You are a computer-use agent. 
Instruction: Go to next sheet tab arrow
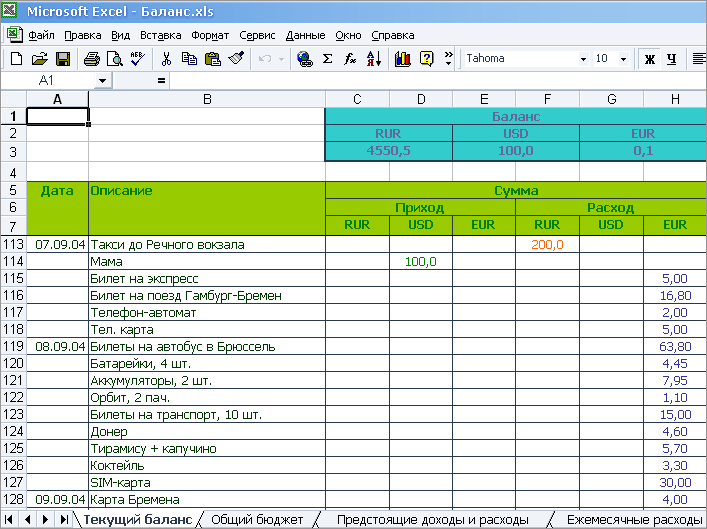pos(45,520)
